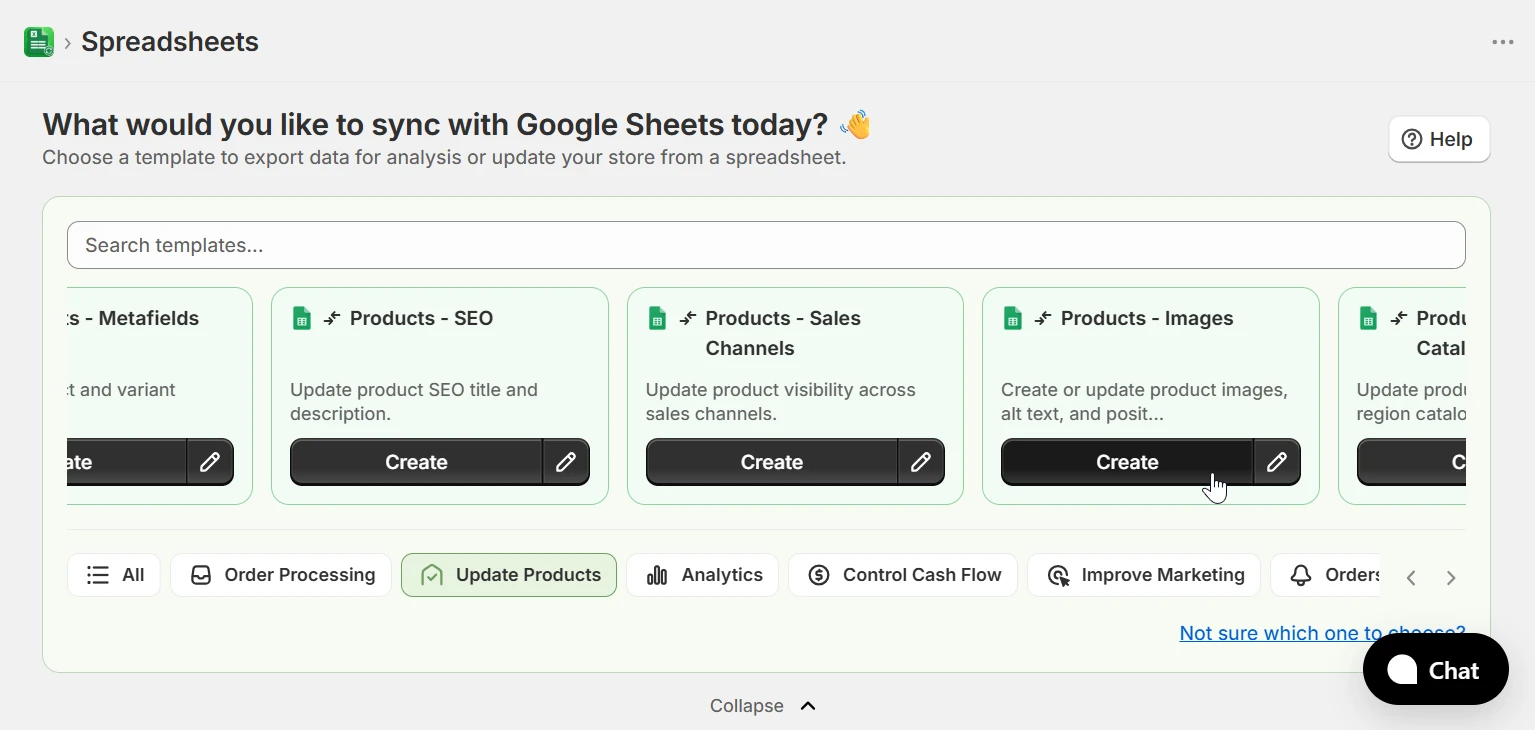Click the sheet icon on Products - Images
This screenshot has height=730, width=1535.
click(x=1012, y=318)
